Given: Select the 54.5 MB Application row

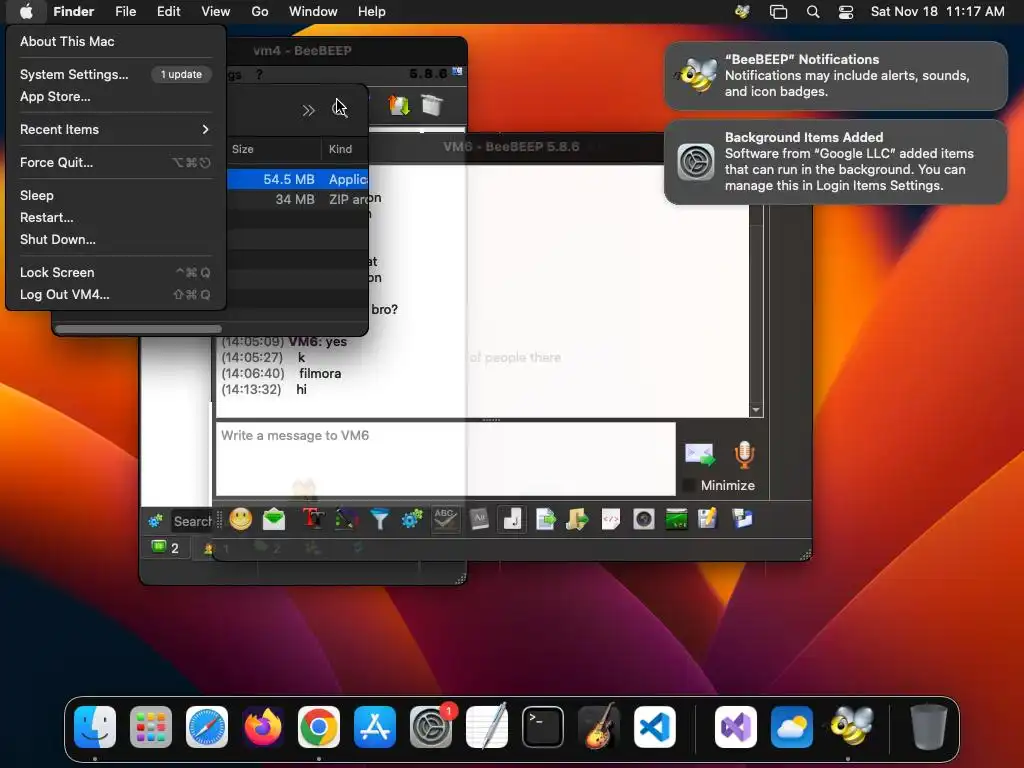Looking at the screenshot, I should click(298, 179).
